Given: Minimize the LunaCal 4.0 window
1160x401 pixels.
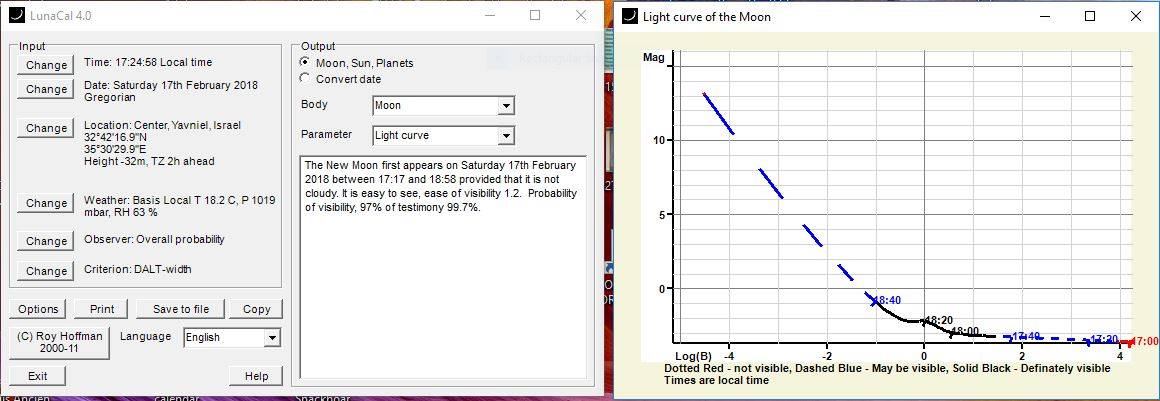Looking at the screenshot, I should click(x=489, y=16).
